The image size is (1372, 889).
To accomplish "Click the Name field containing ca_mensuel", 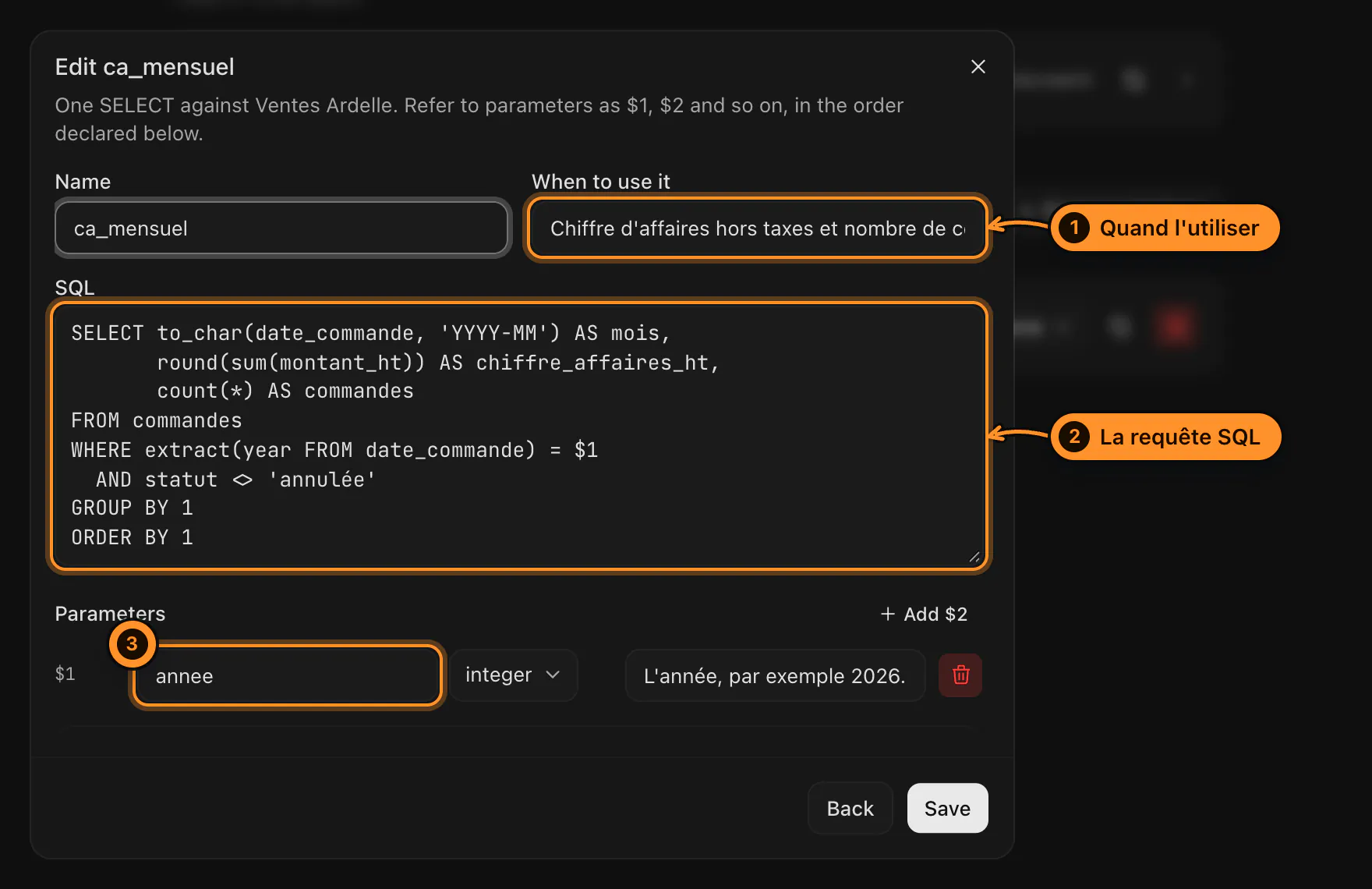I will [282, 228].
